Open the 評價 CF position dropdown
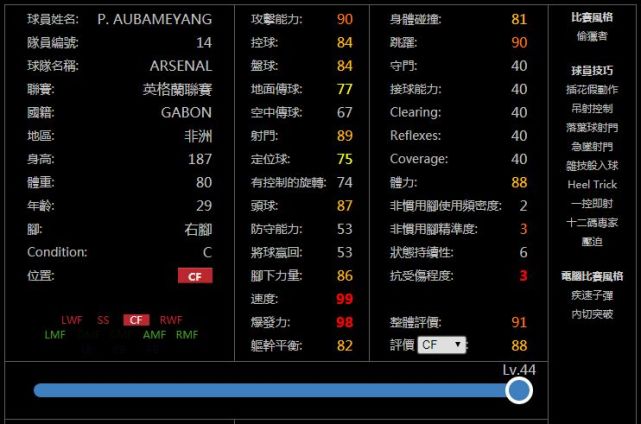The height and width of the screenshot is (424, 641). [442, 345]
